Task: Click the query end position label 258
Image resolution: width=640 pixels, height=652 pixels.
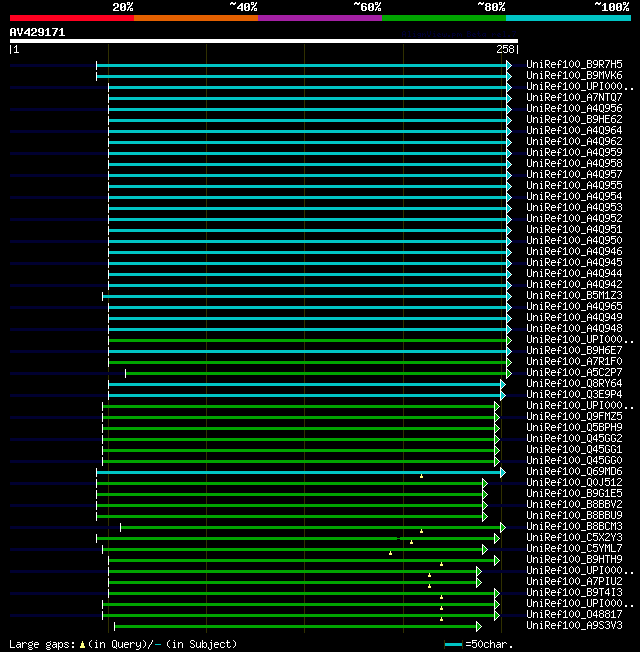Action: point(505,49)
